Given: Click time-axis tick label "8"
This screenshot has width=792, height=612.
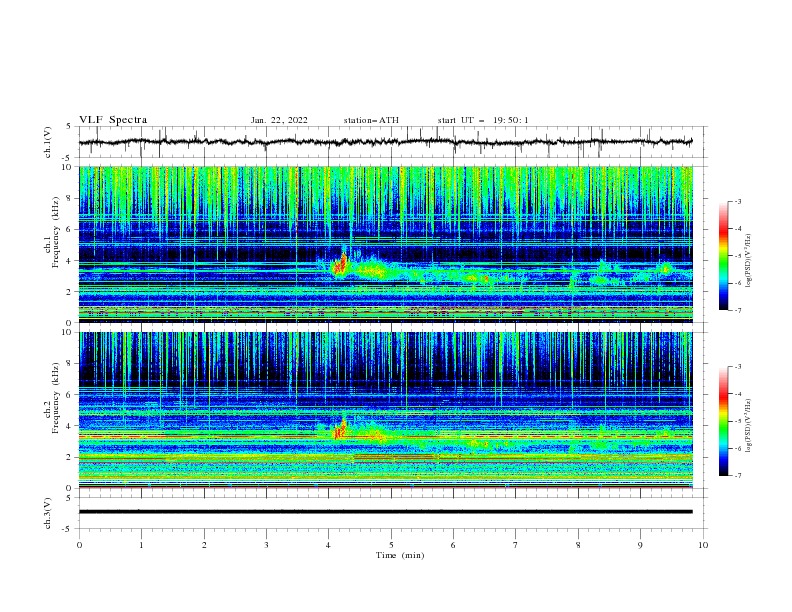Looking at the screenshot, I should (x=578, y=545).
